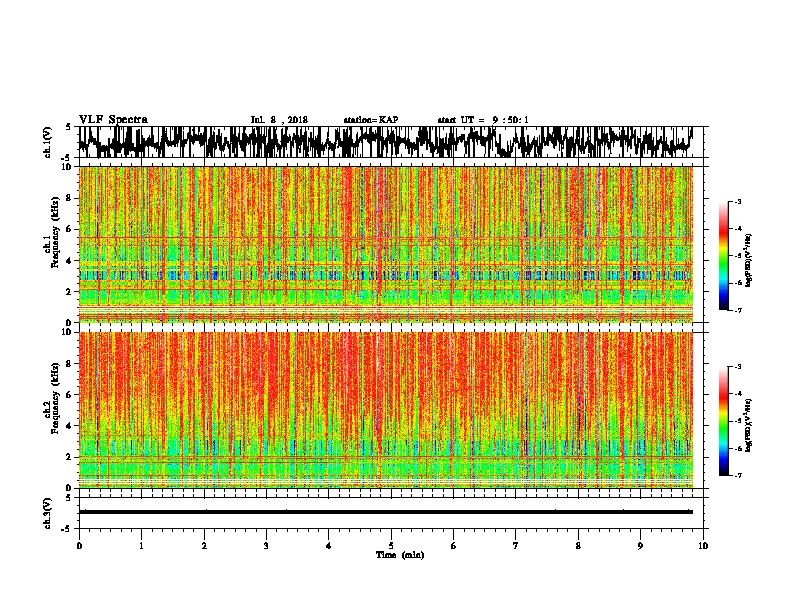The width and height of the screenshot is (792, 612).
Task: Click the ch.1 colorbar log(PSD) label
Action: point(749,261)
